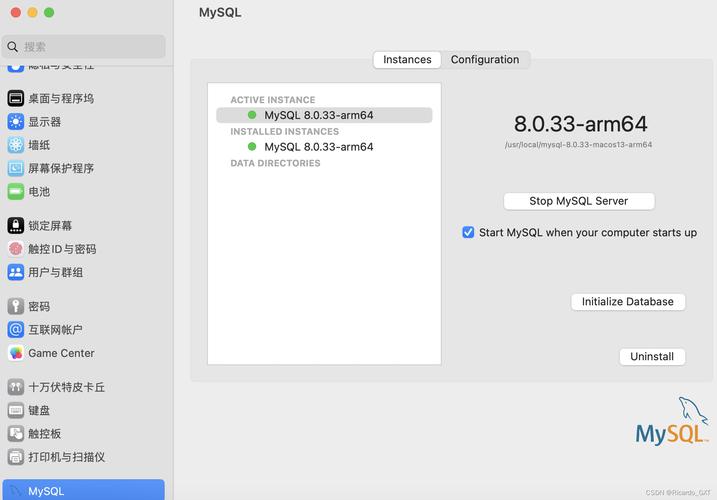This screenshot has width=717, height=500.
Task: Click the red close window button
Action: (16, 12)
